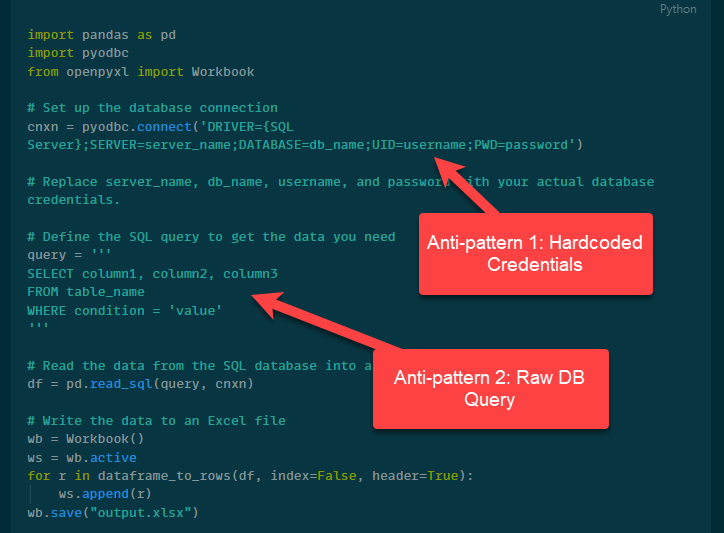Click the 'from openpyxl import Workbook' line
724x533 pixels.
141,72
